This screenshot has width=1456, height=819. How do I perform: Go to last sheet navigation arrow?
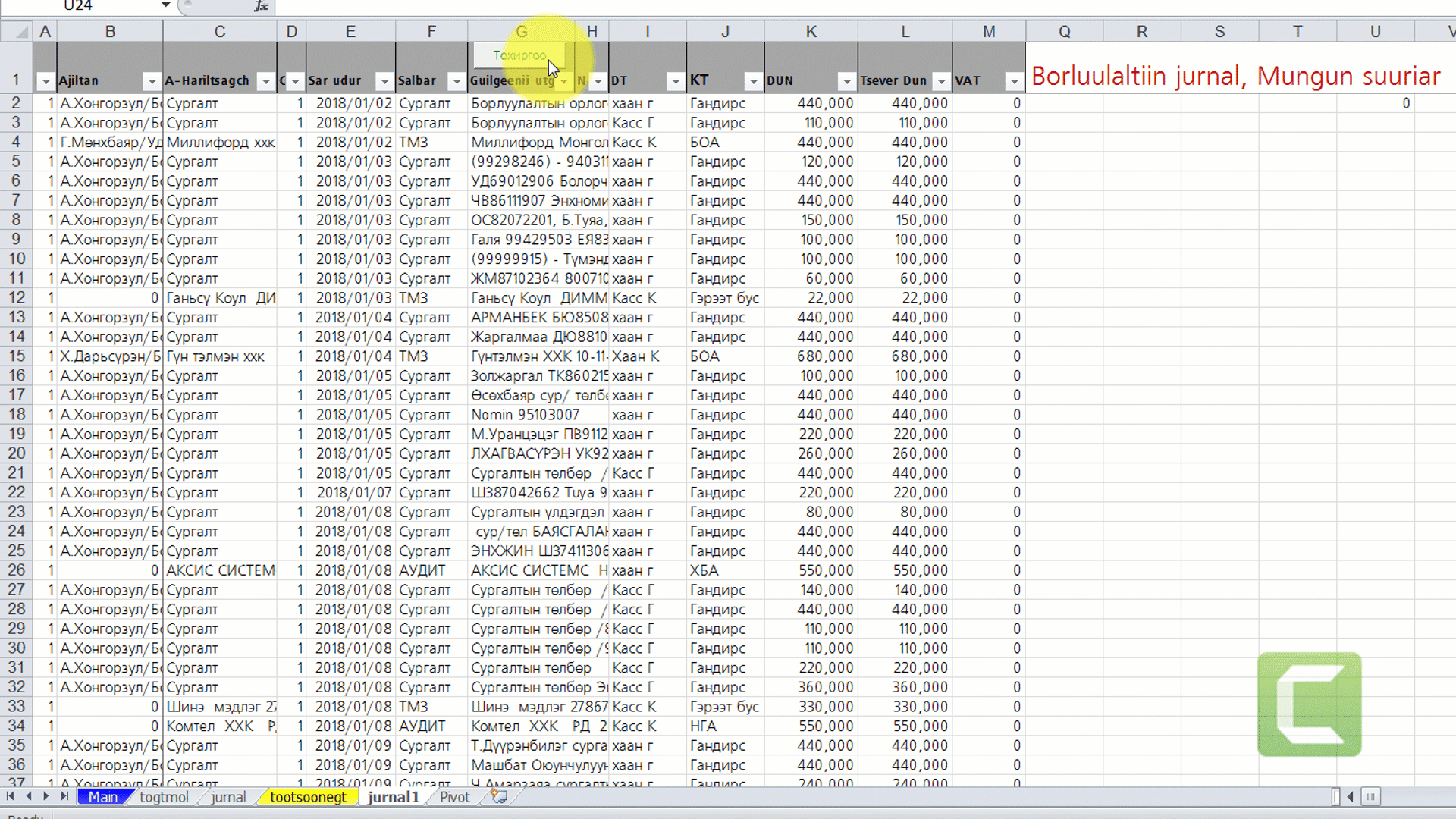pyautogui.click(x=64, y=796)
